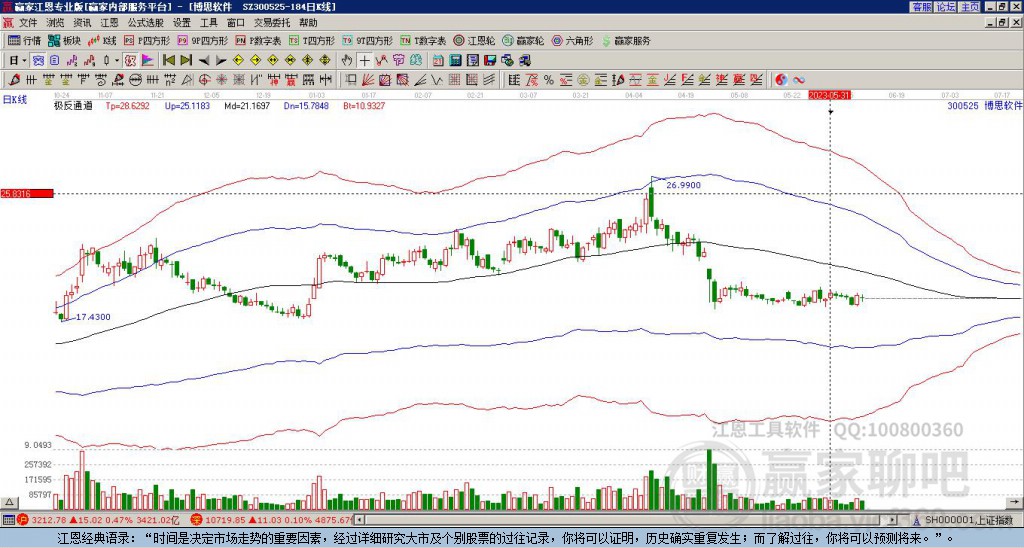1024x548 pixels.
Task: Click the 论坛 link in title bar
Action: tap(946, 7)
